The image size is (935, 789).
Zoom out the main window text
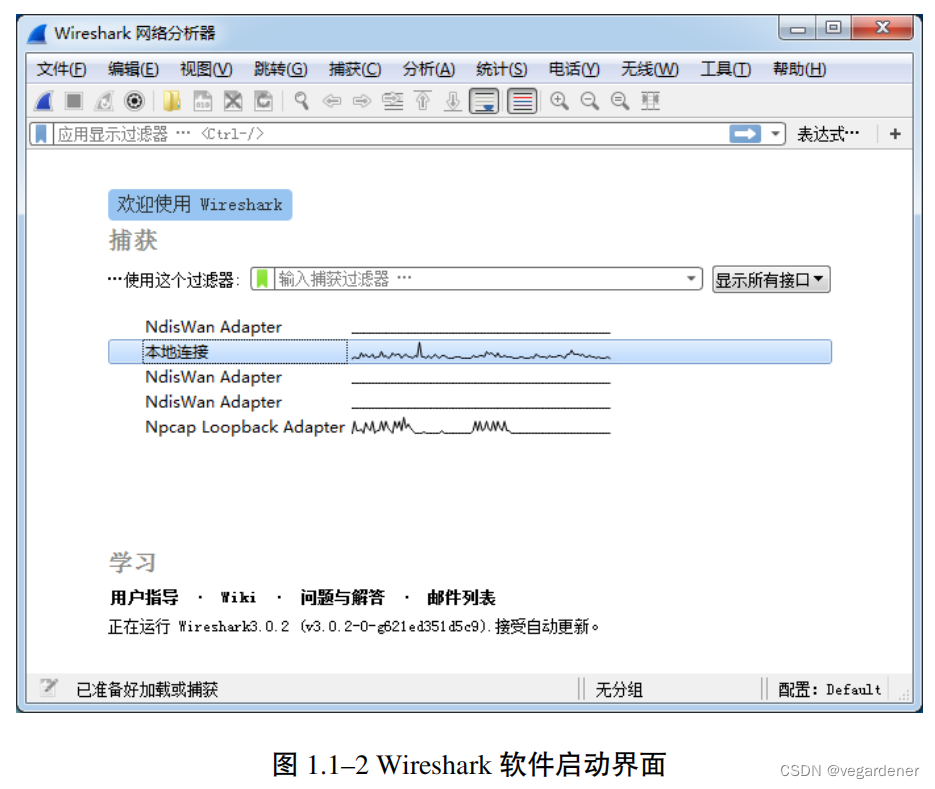pos(589,101)
